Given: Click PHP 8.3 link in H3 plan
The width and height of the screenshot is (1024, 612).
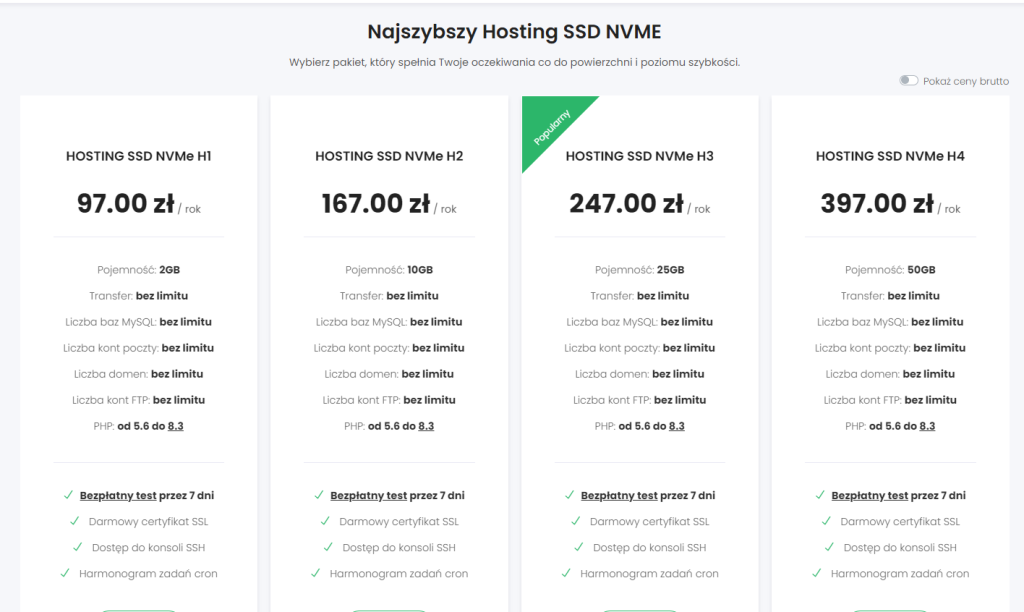Looking at the screenshot, I should point(677,426).
